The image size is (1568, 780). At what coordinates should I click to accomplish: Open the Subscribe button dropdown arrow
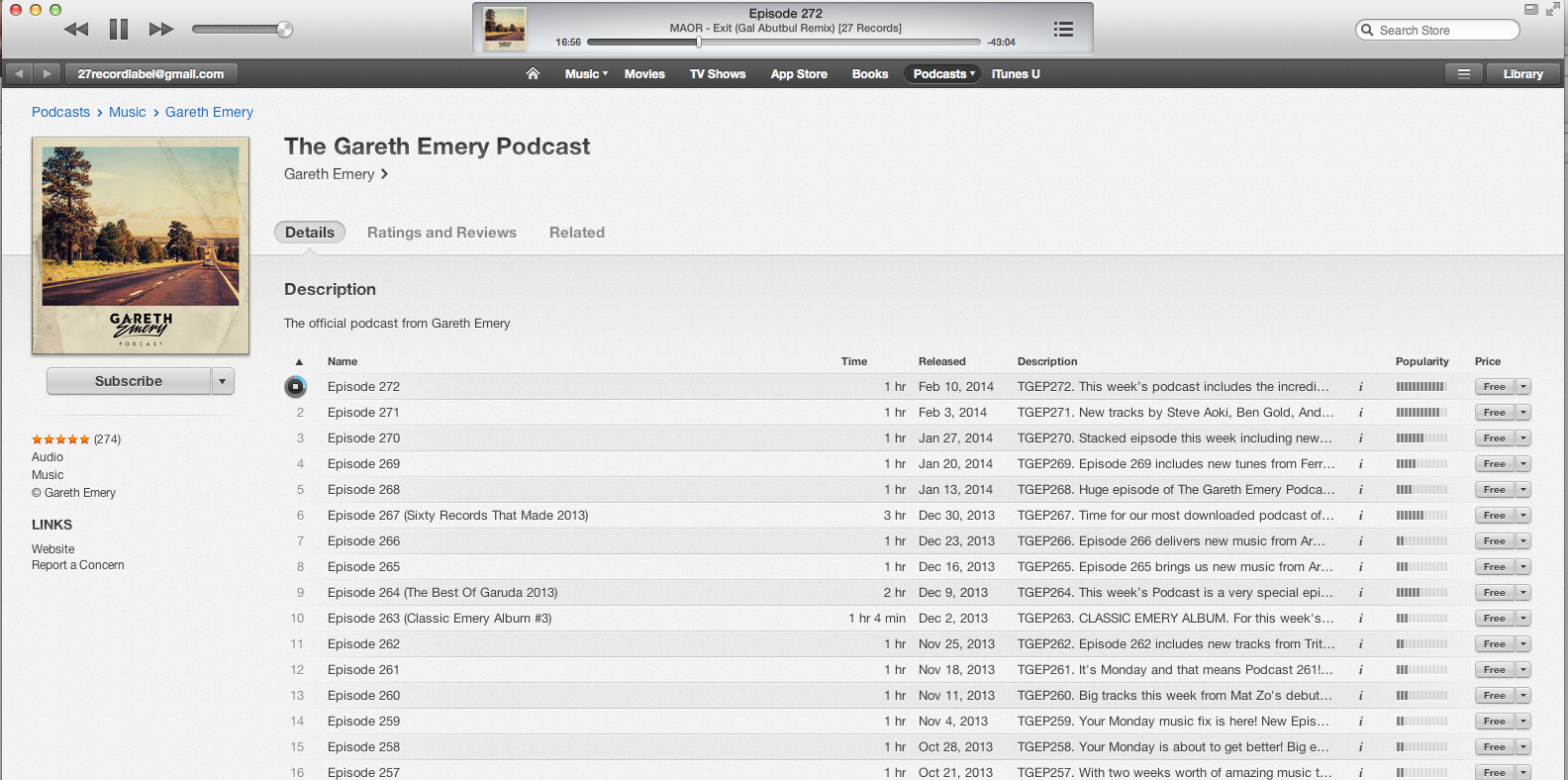[223, 381]
